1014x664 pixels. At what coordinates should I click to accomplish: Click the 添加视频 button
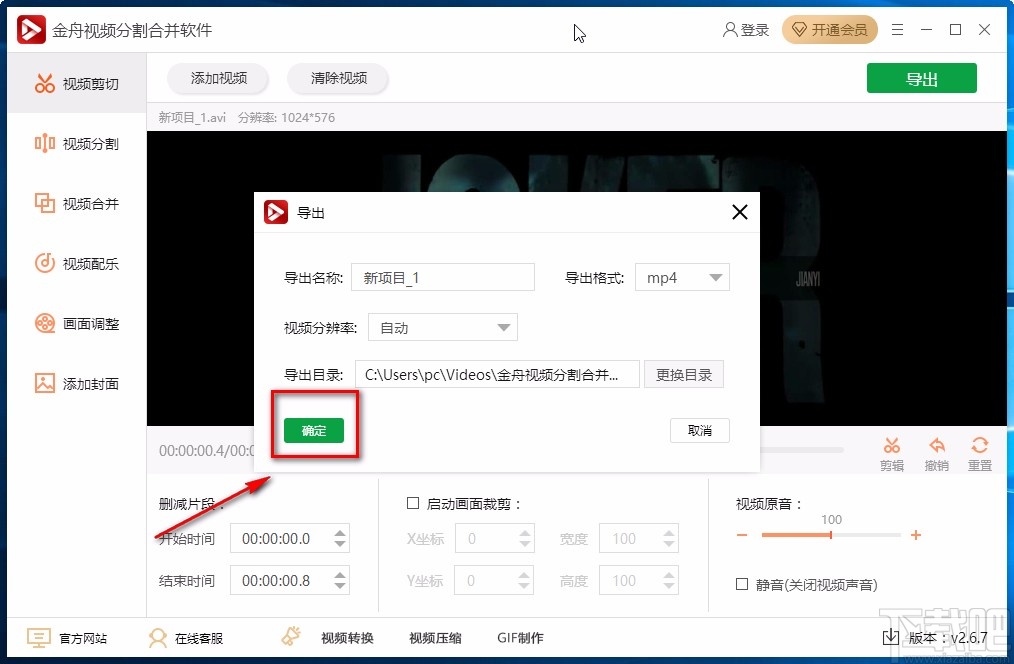click(x=219, y=78)
